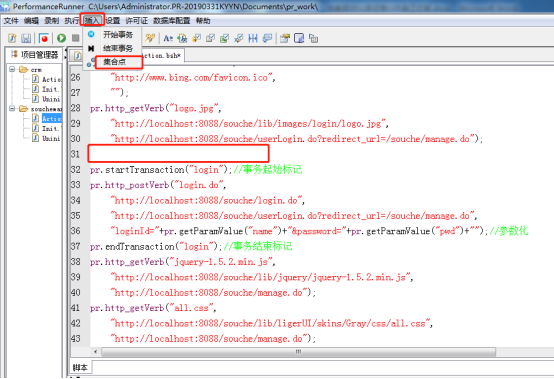Image resolution: width=554 pixels, height=379 pixels.
Task: Click the blue circle icon beside 开始事务
Action: tap(91, 34)
